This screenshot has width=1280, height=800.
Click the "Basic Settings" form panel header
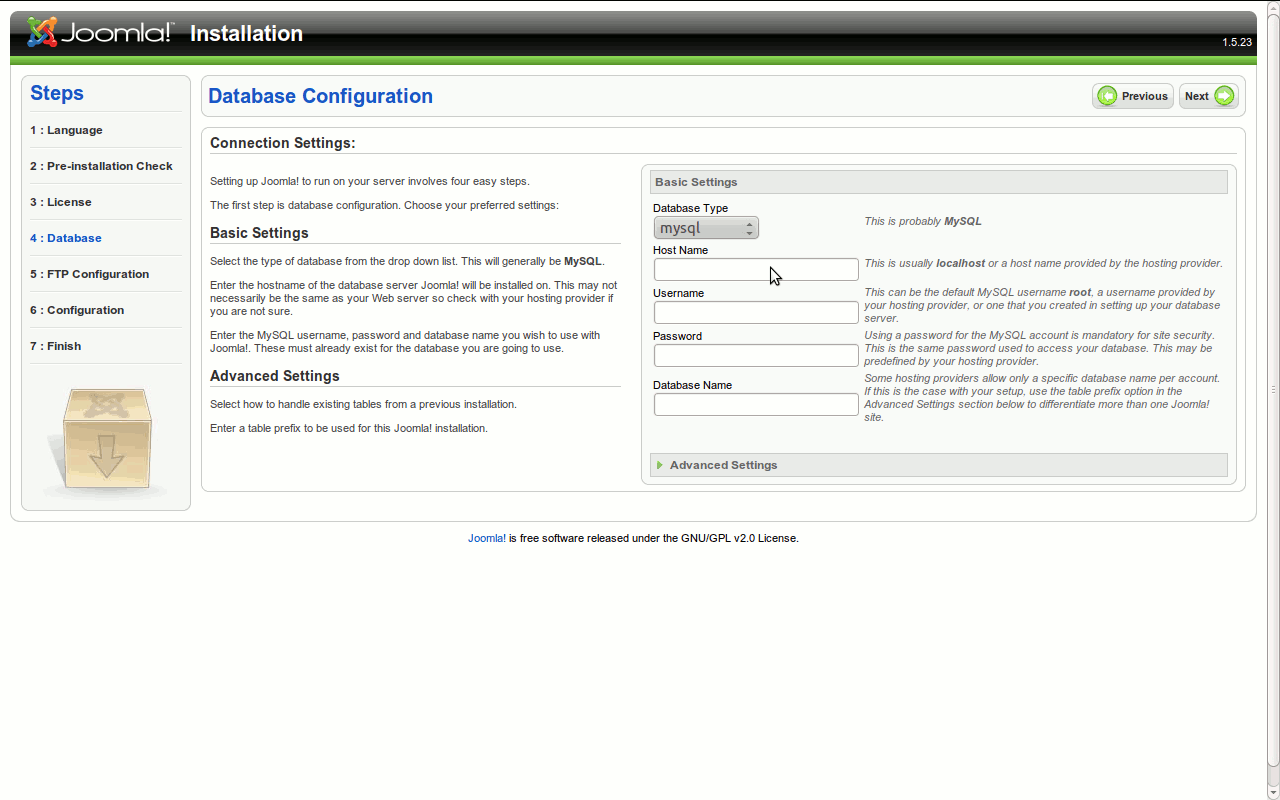pyautogui.click(x=939, y=182)
